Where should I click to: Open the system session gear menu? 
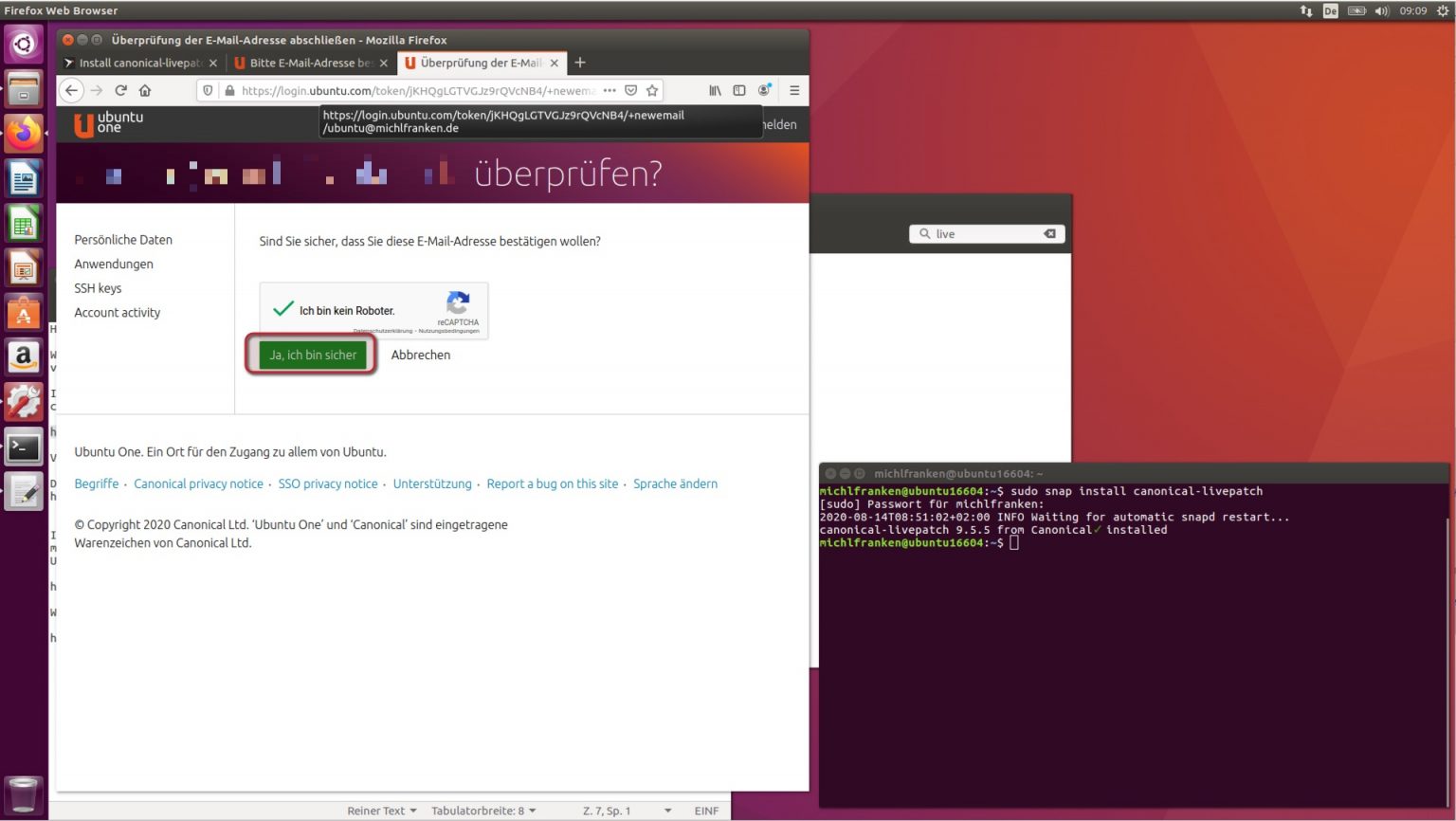pos(1443,10)
